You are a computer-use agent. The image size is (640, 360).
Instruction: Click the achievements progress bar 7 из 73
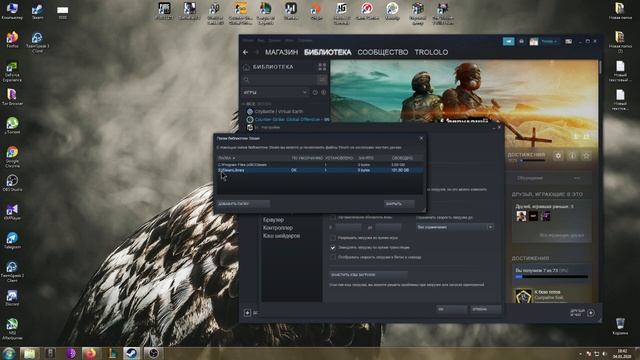pos(551,277)
